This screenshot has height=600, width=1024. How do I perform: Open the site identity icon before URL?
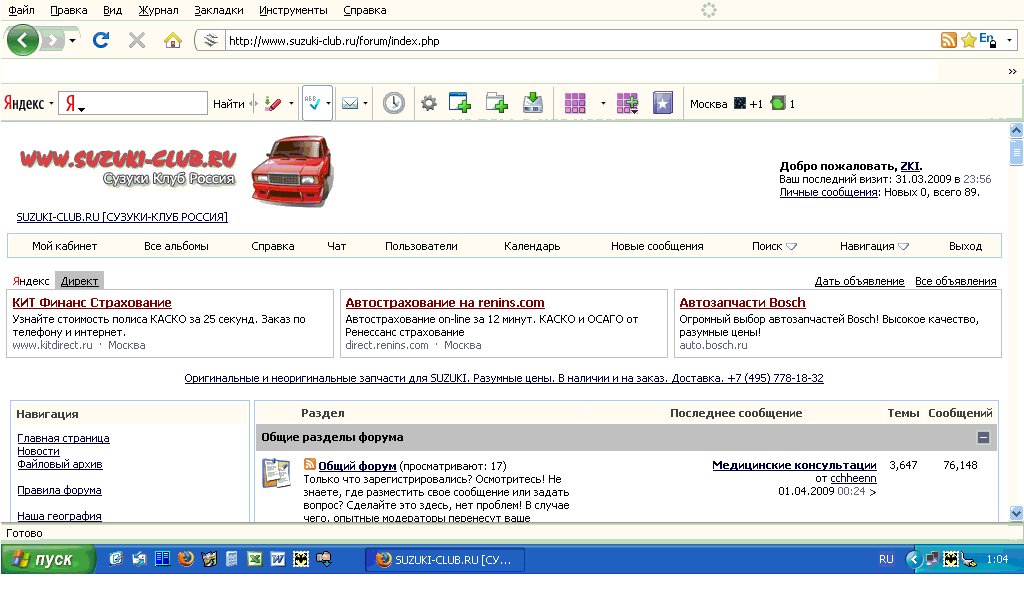pos(210,40)
